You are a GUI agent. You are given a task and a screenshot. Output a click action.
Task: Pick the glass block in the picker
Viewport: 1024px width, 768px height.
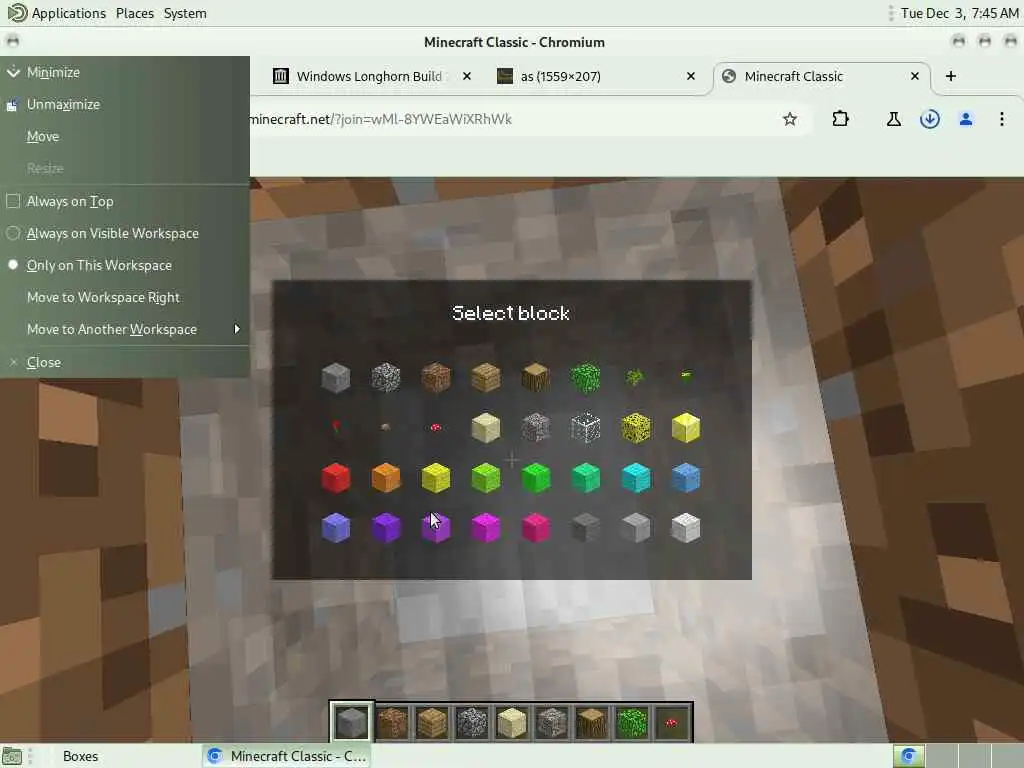coord(585,428)
